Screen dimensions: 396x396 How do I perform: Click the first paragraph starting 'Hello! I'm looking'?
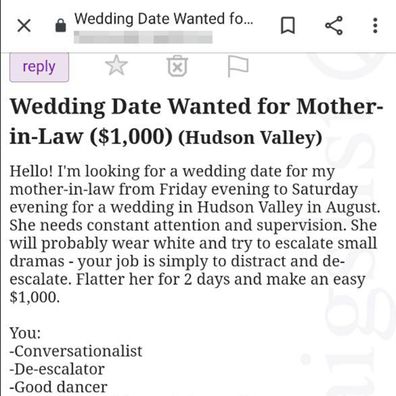(195, 234)
